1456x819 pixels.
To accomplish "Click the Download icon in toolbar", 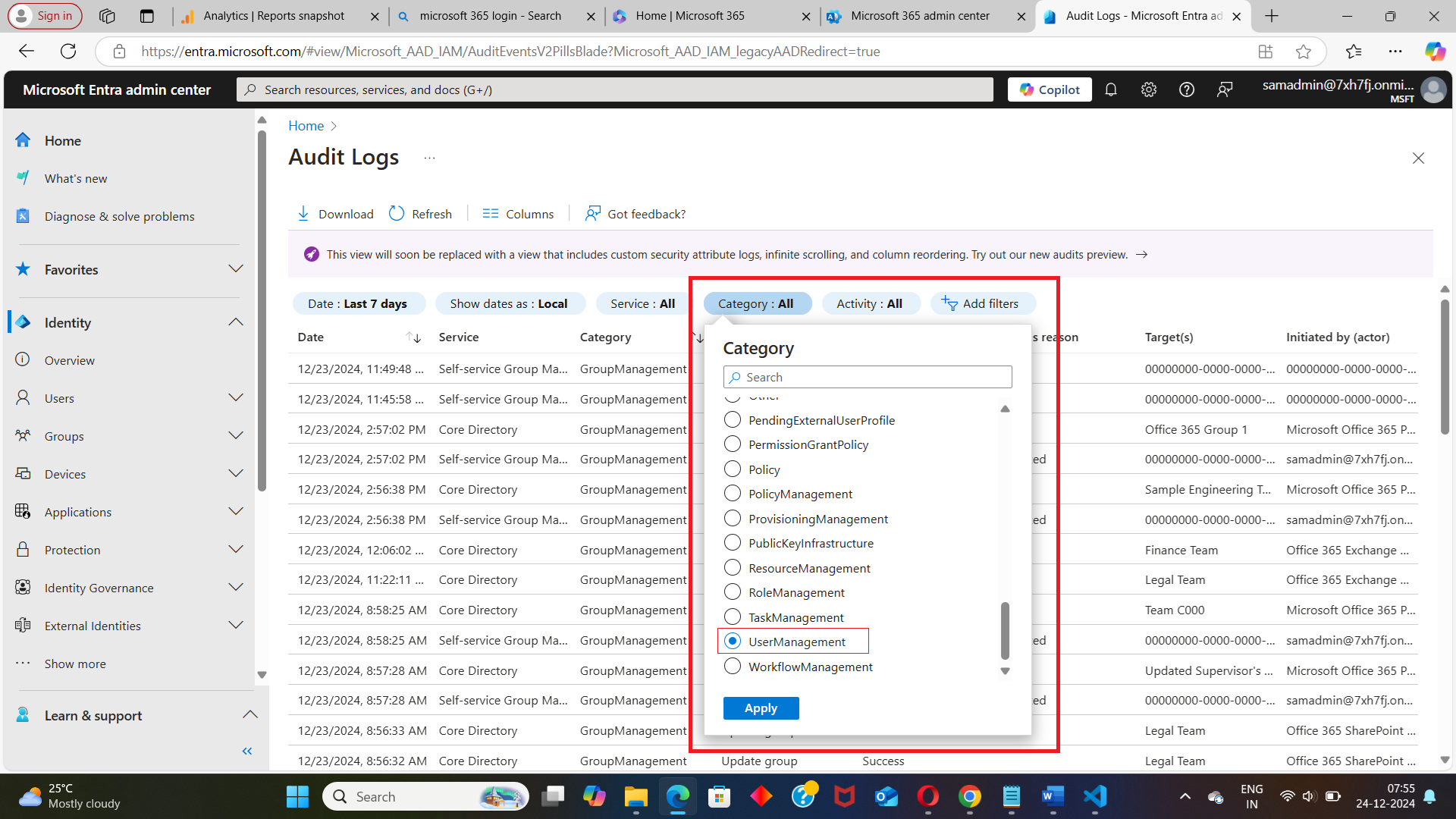I will [303, 214].
